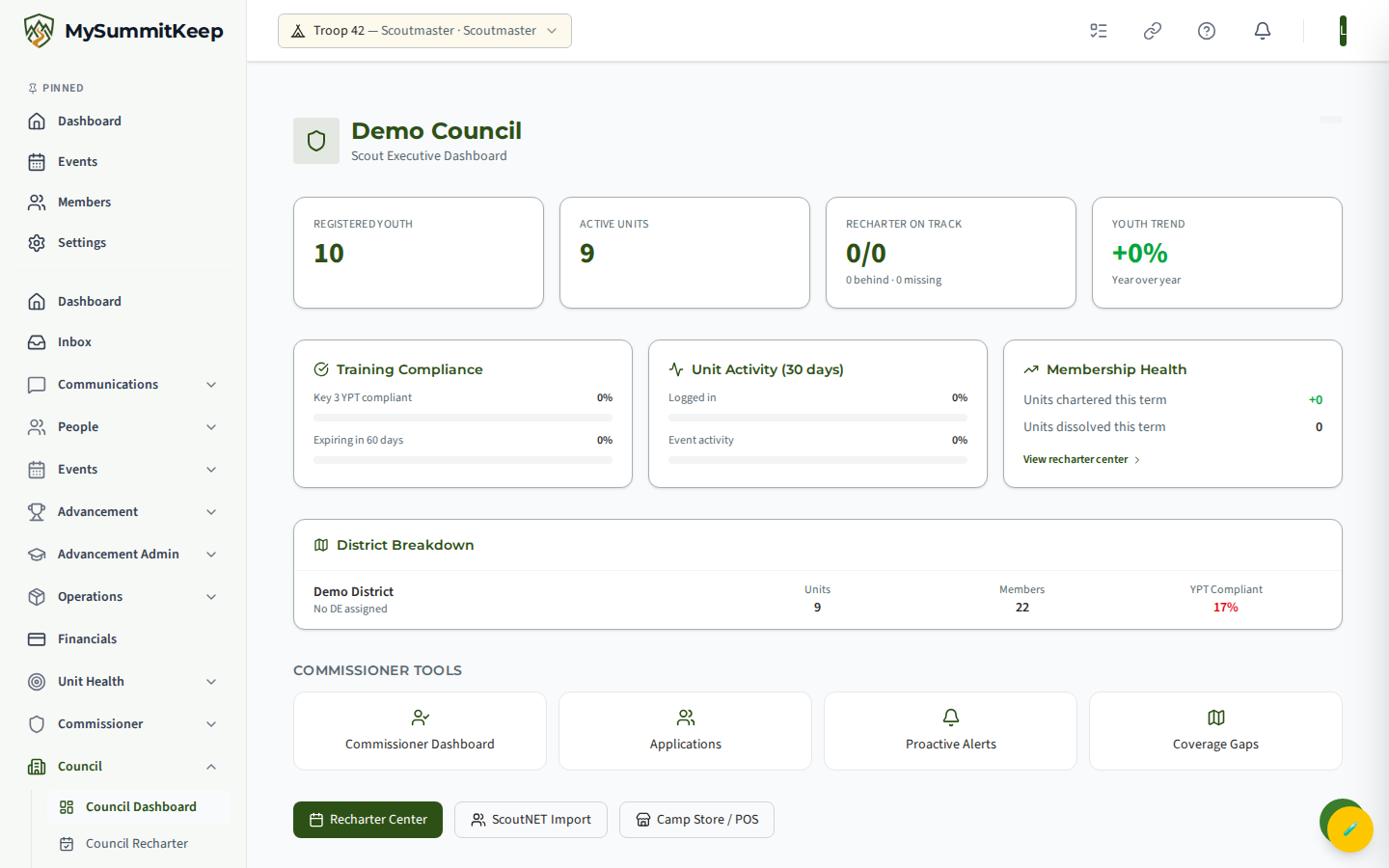Image resolution: width=1389 pixels, height=868 pixels.
Task: Click the Logged in progress bar
Action: (818, 418)
